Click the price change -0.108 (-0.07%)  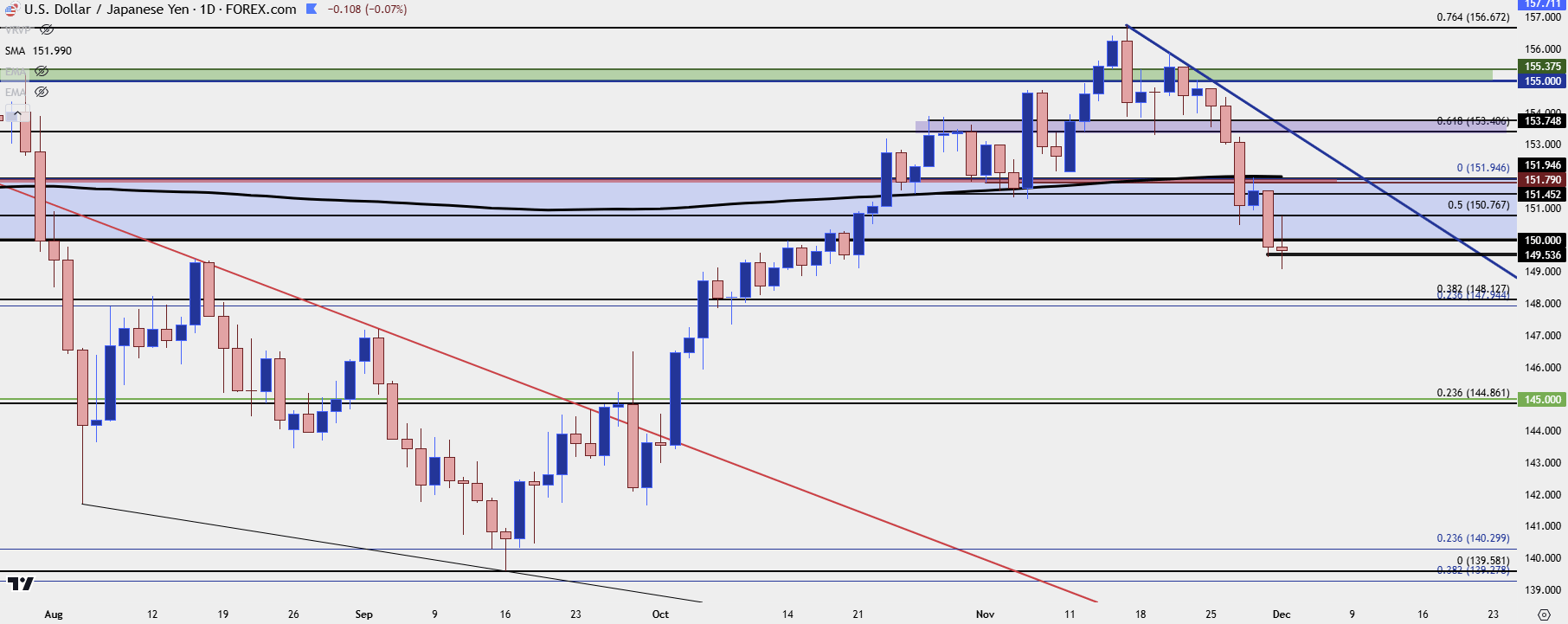tap(368, 9)
